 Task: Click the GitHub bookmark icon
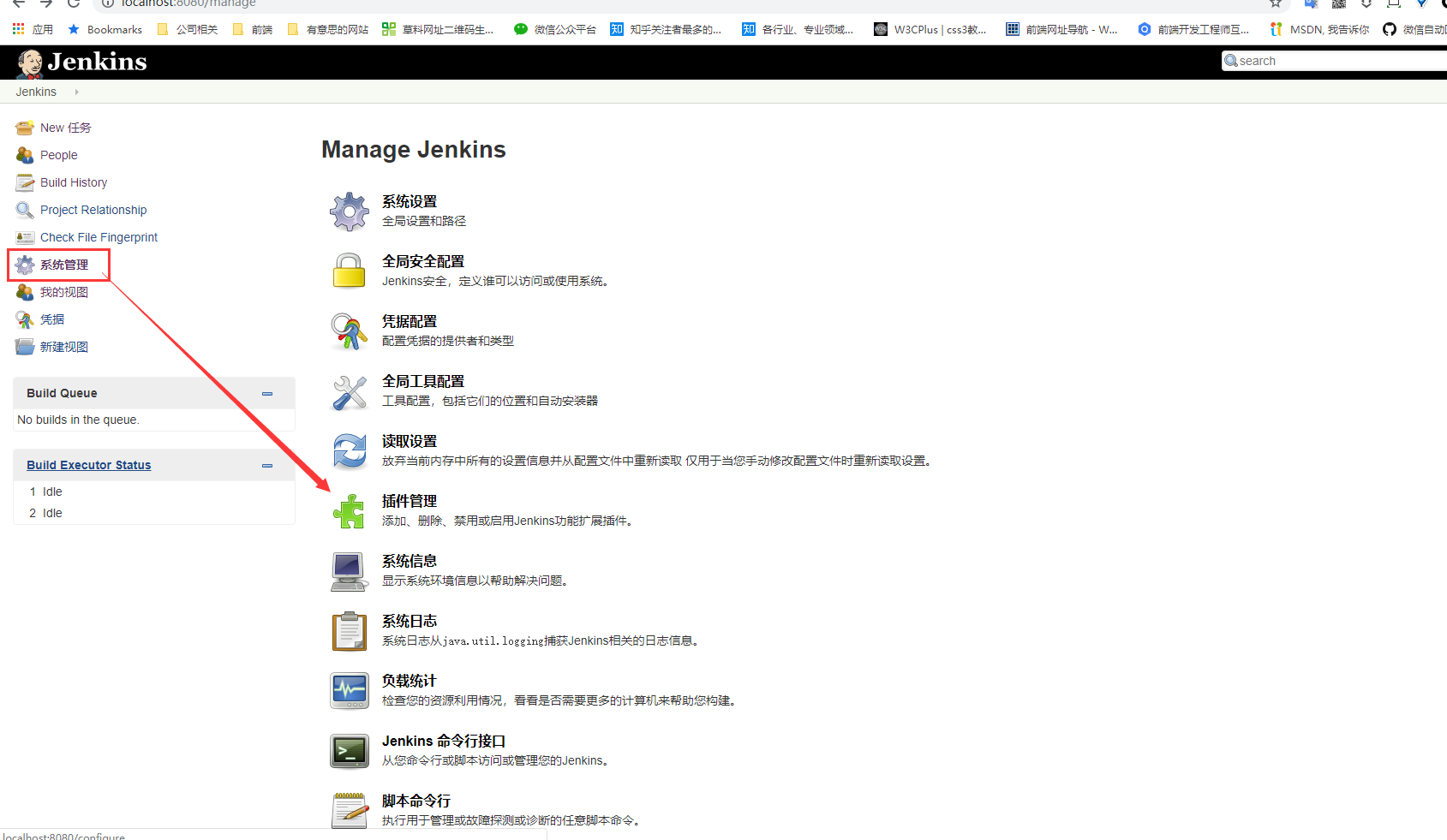pos(1390,29)
